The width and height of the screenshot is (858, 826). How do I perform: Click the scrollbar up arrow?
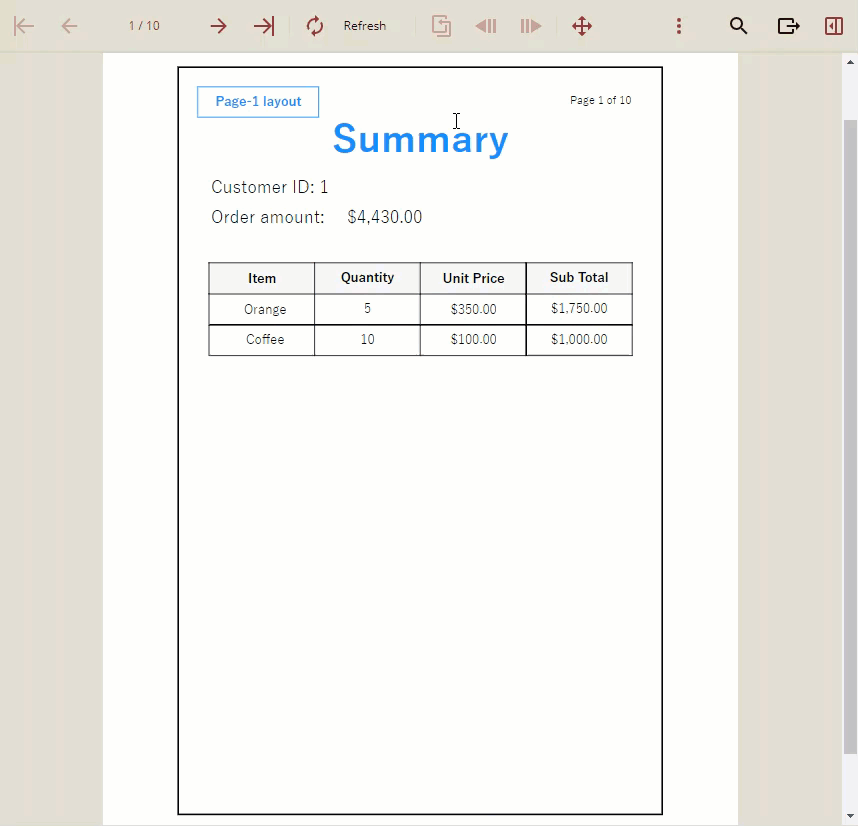[850, 62]
